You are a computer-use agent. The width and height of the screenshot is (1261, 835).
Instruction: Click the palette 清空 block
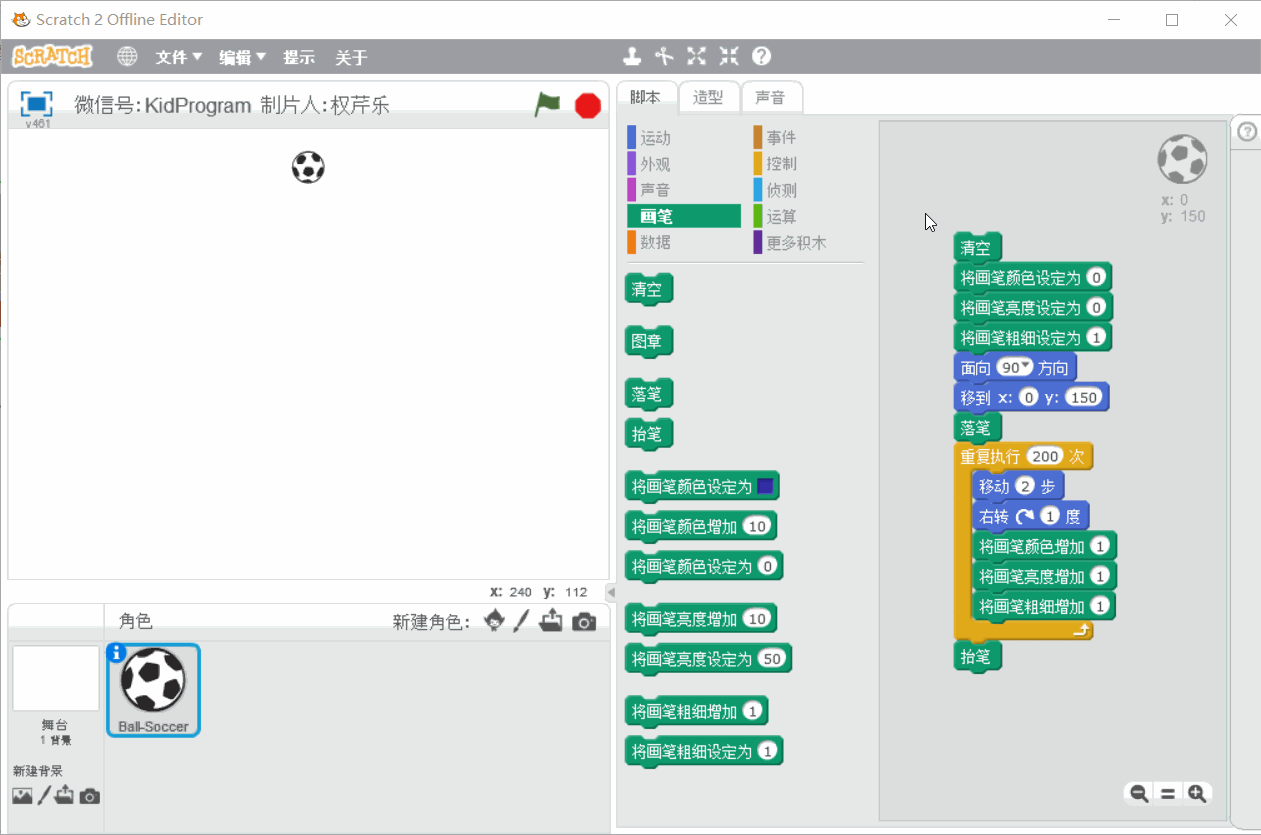pos(649,289)
